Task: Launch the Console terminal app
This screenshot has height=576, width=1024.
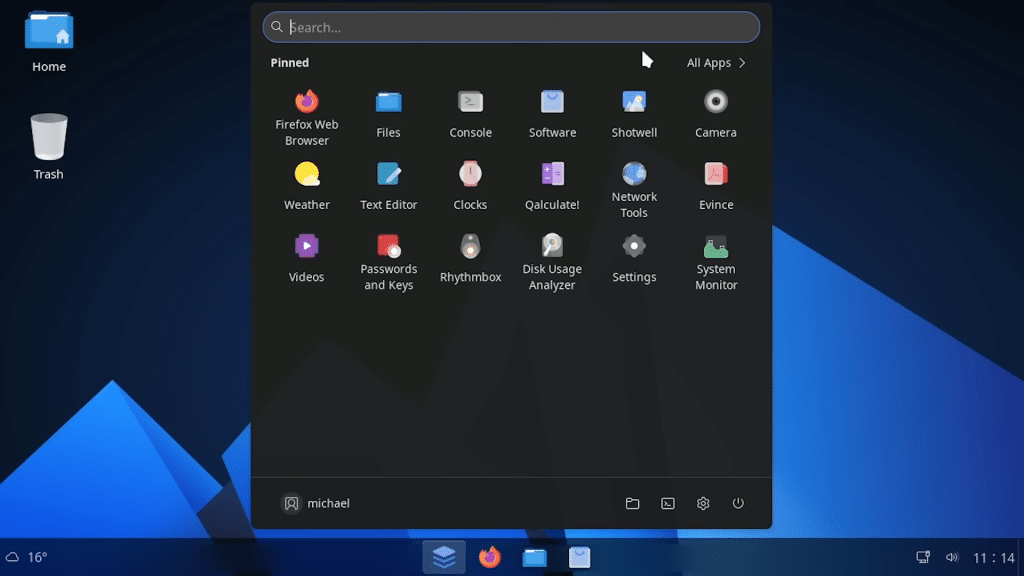Action: (470, 102)
